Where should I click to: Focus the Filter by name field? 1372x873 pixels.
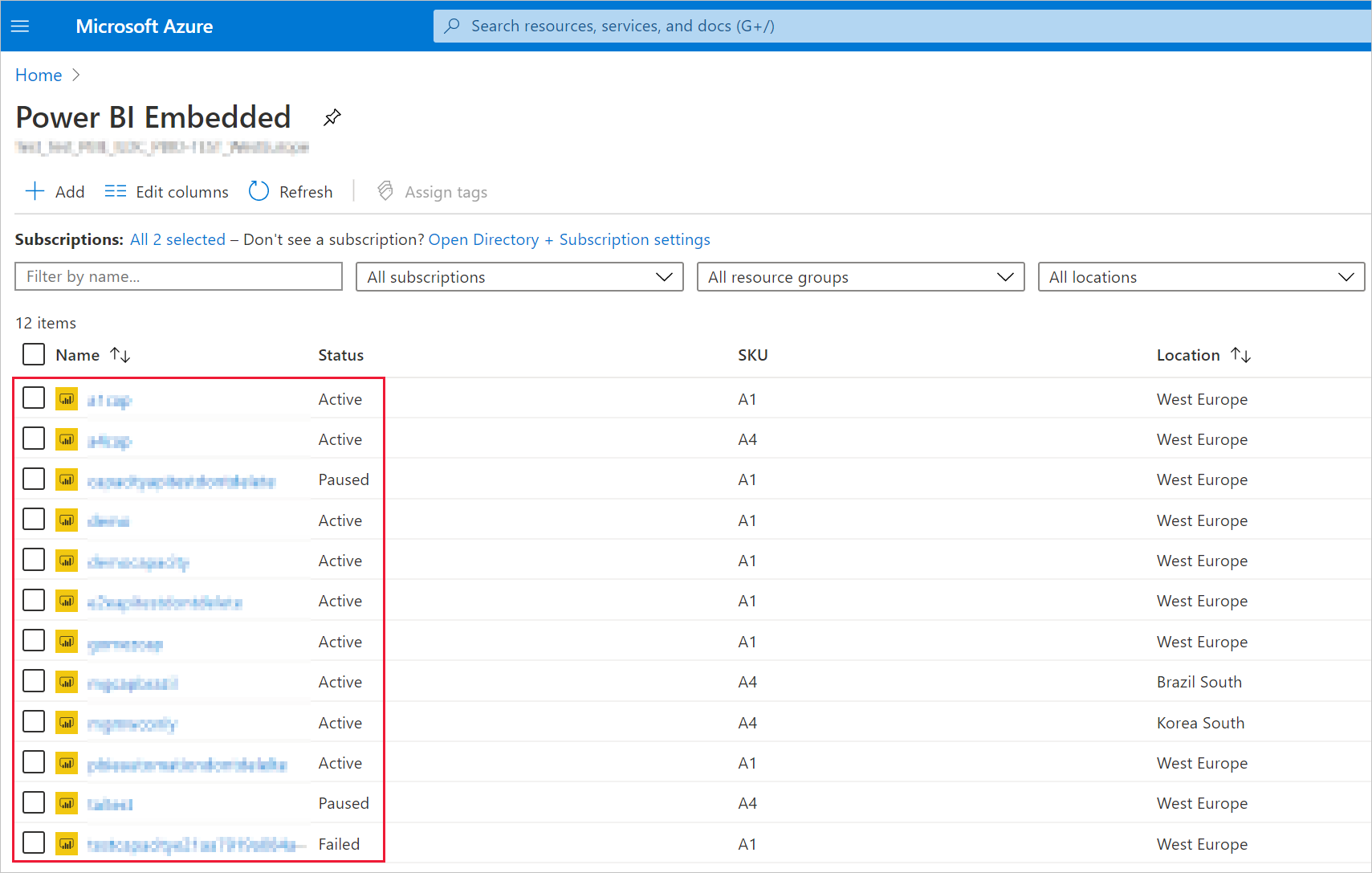[178, 276]
